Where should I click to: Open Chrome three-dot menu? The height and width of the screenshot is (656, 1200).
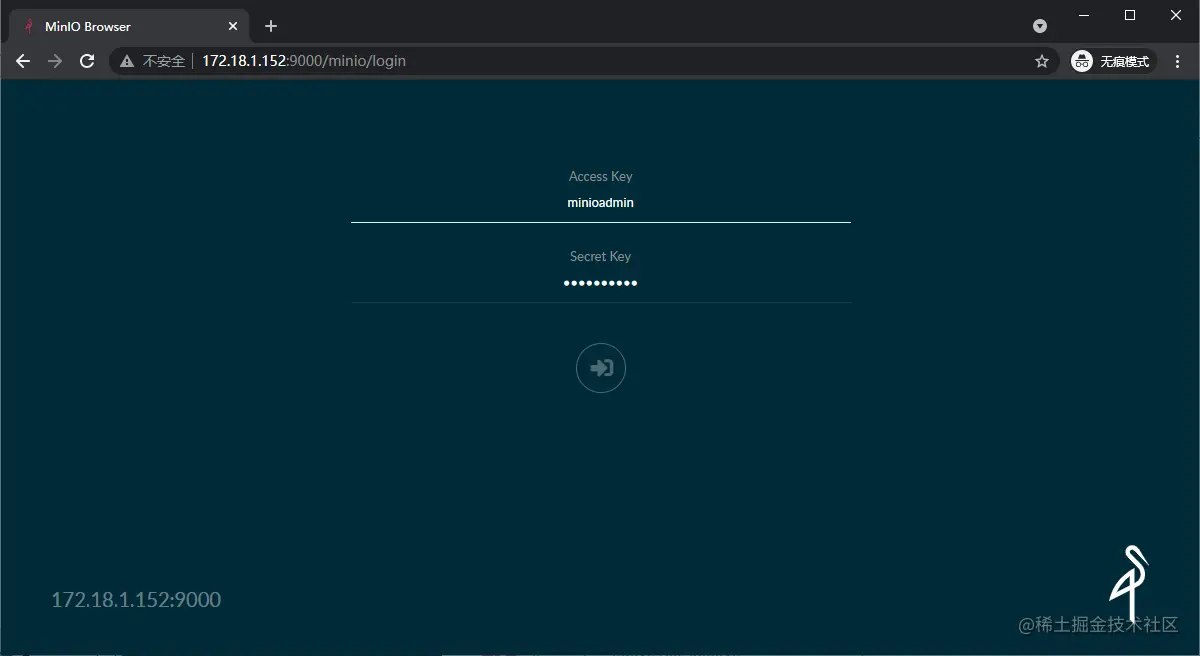[1177, 61]
